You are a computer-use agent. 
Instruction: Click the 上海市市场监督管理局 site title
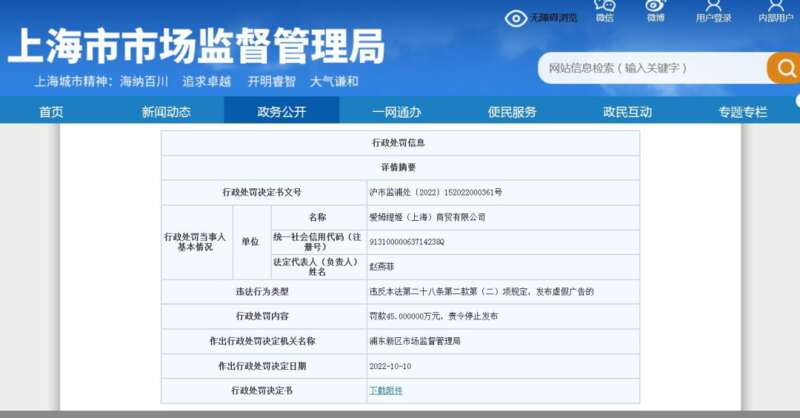pos(196,46)
